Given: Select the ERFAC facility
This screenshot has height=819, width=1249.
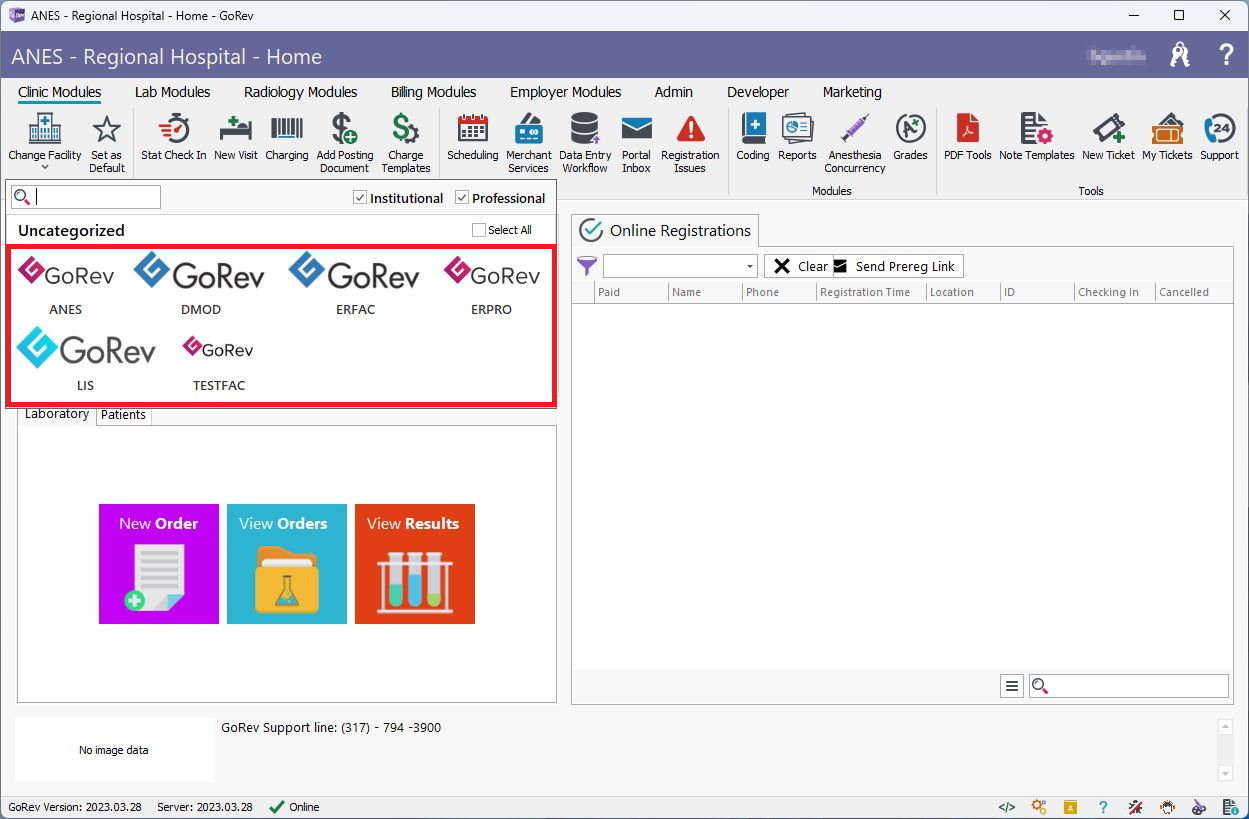Looking at the screenshot, I should [x=355, y=284].
